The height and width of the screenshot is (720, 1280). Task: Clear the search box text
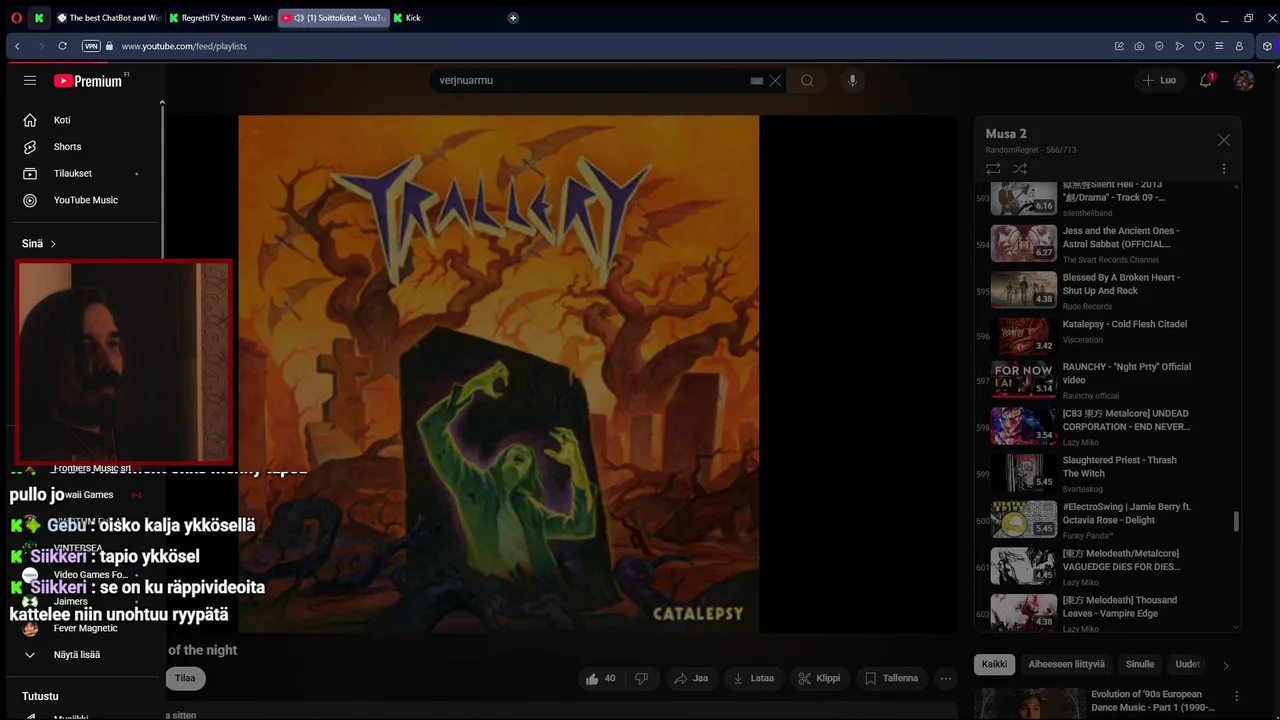(x=775, y=81)
